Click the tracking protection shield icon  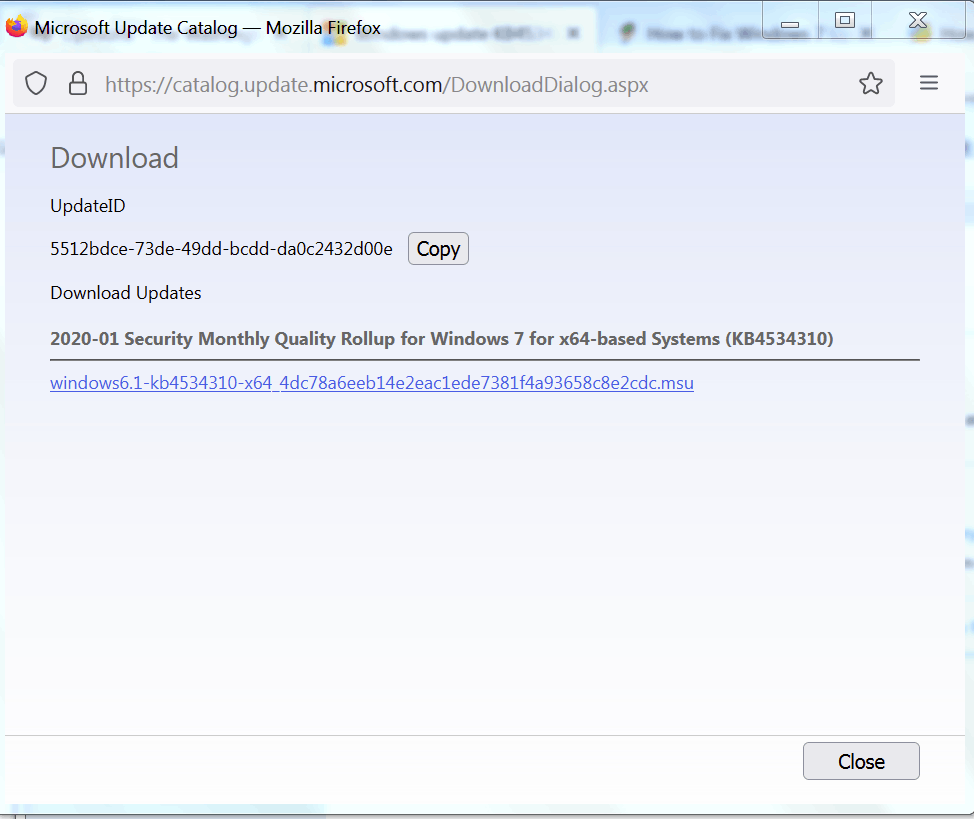(36, 83)
